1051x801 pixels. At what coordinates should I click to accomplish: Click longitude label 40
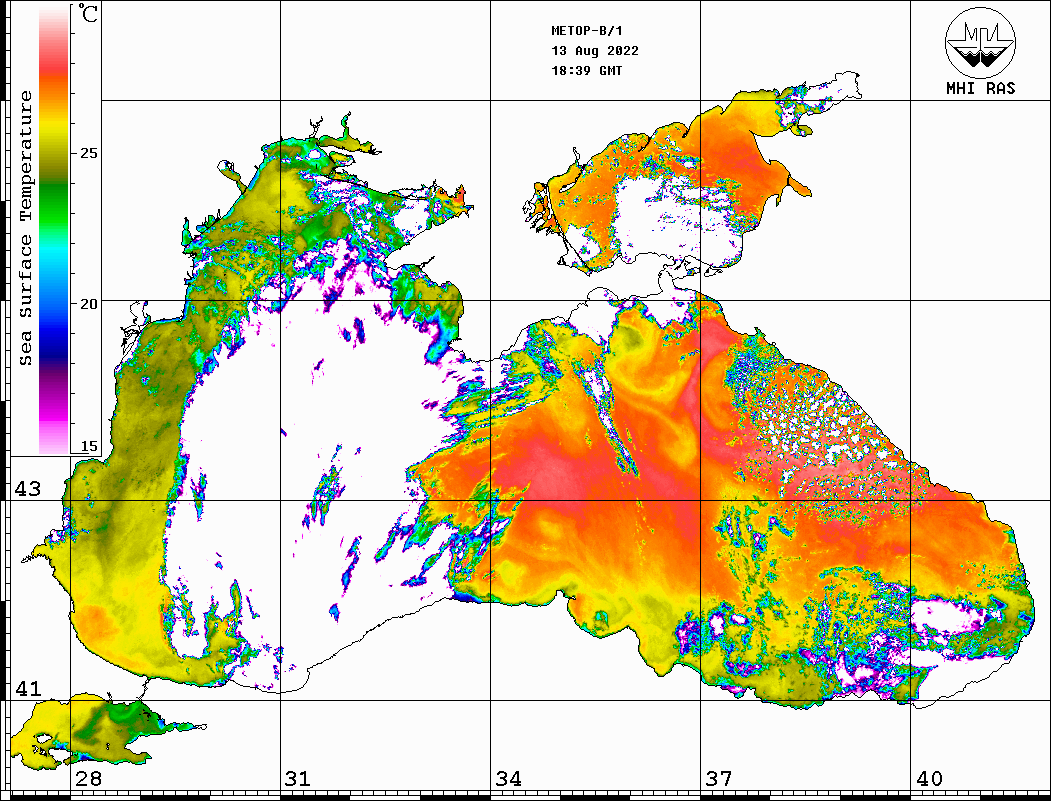929,779
